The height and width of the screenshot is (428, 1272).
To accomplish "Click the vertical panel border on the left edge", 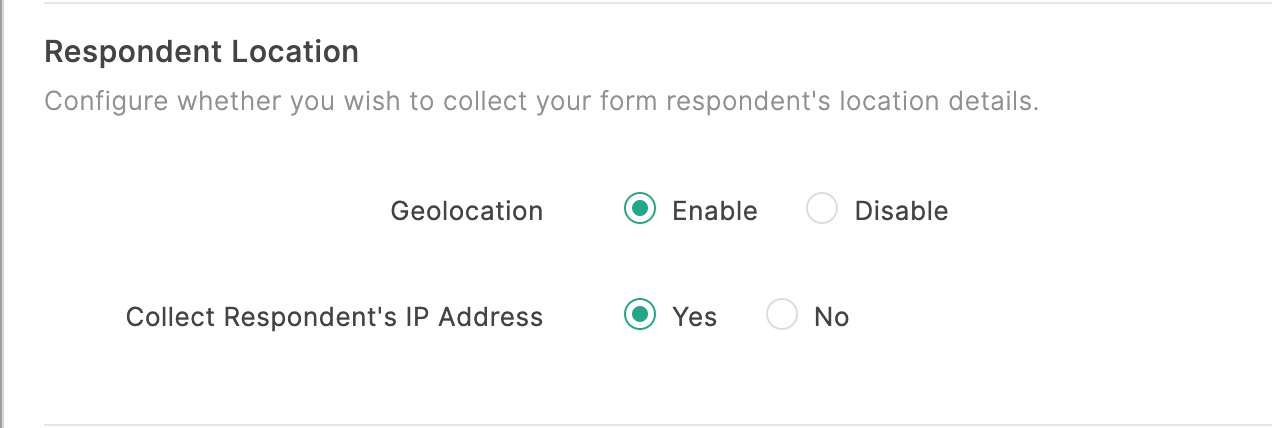I will pyautogui.click(x=3, y=214).
